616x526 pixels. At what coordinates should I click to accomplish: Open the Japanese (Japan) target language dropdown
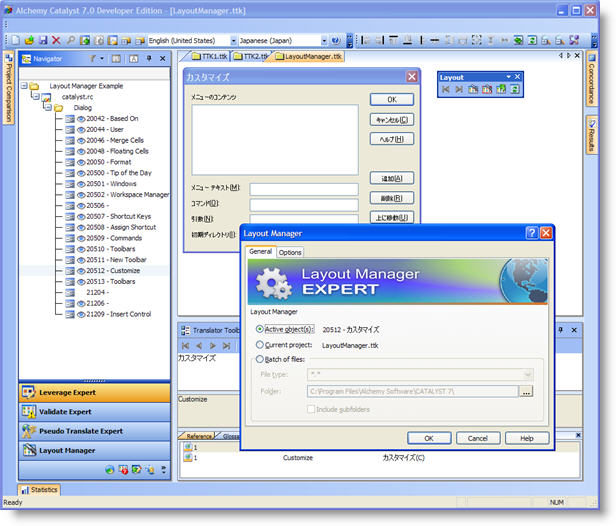click(x=324, y=40)
